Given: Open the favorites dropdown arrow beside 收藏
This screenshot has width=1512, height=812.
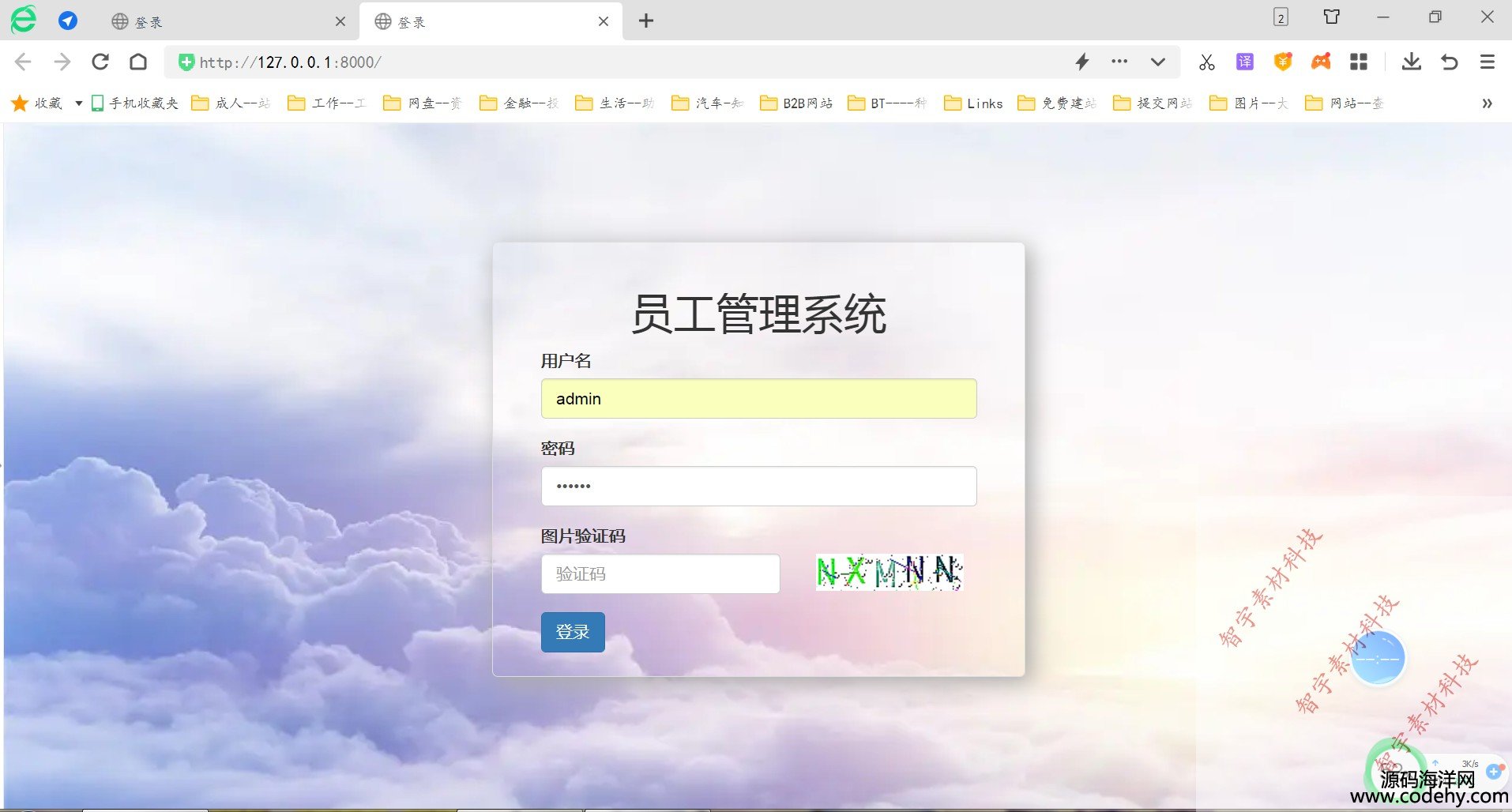Looking at the screenshot, I should (78, 103).
